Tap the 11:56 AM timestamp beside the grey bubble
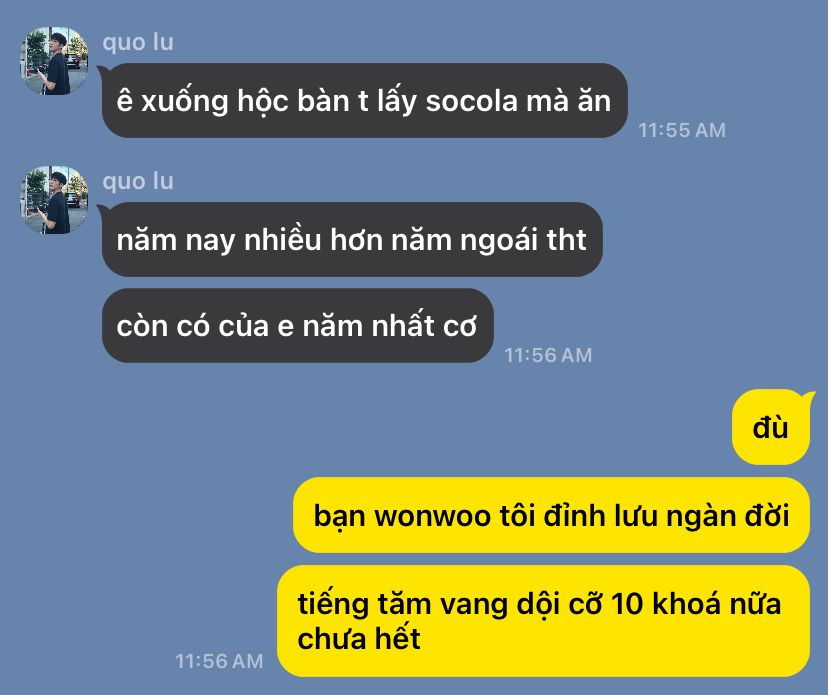Viewport: 828px width, 695px height. [x=548, y=355]
